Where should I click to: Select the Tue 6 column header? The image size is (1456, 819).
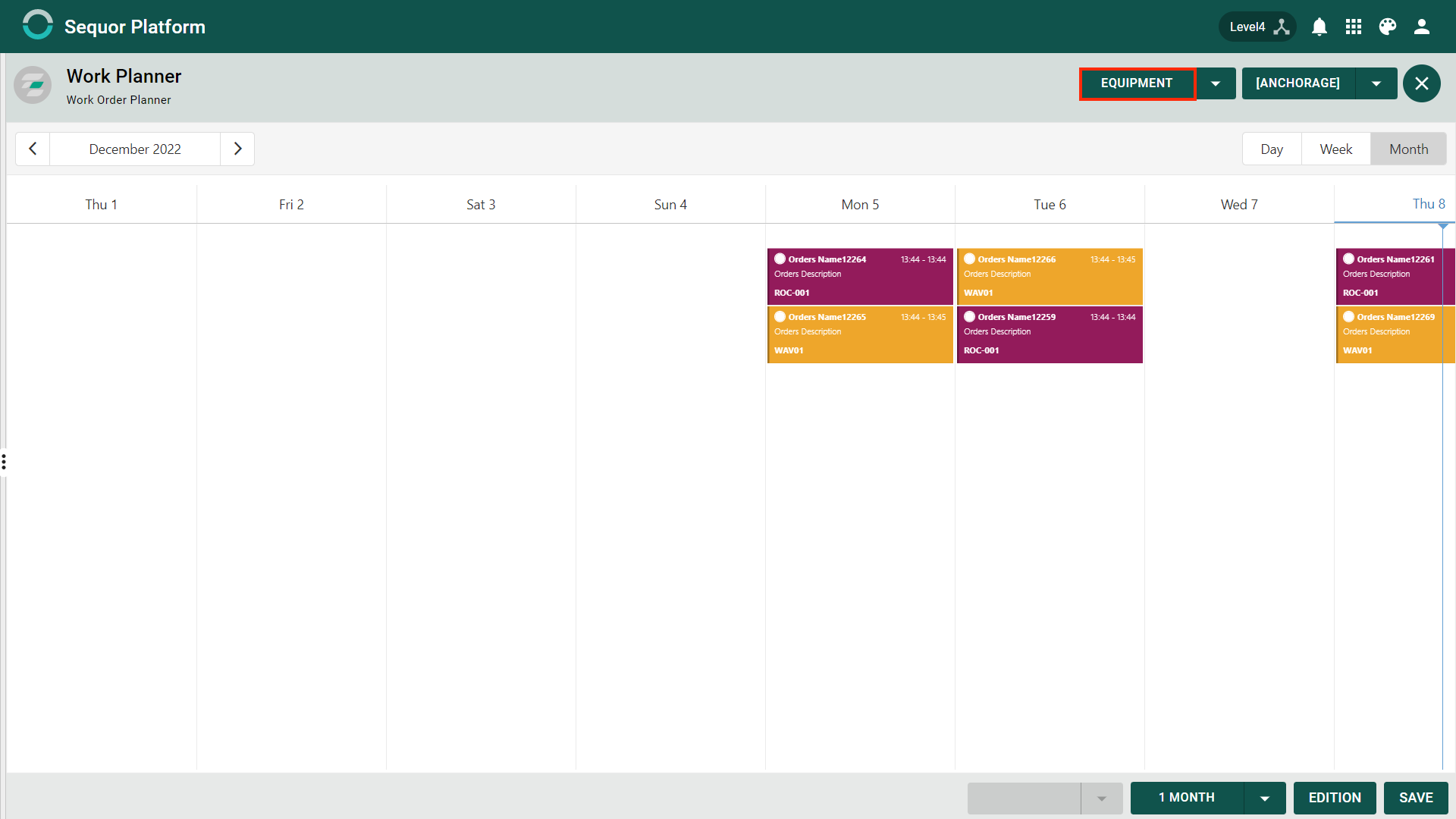point(1050,205)
